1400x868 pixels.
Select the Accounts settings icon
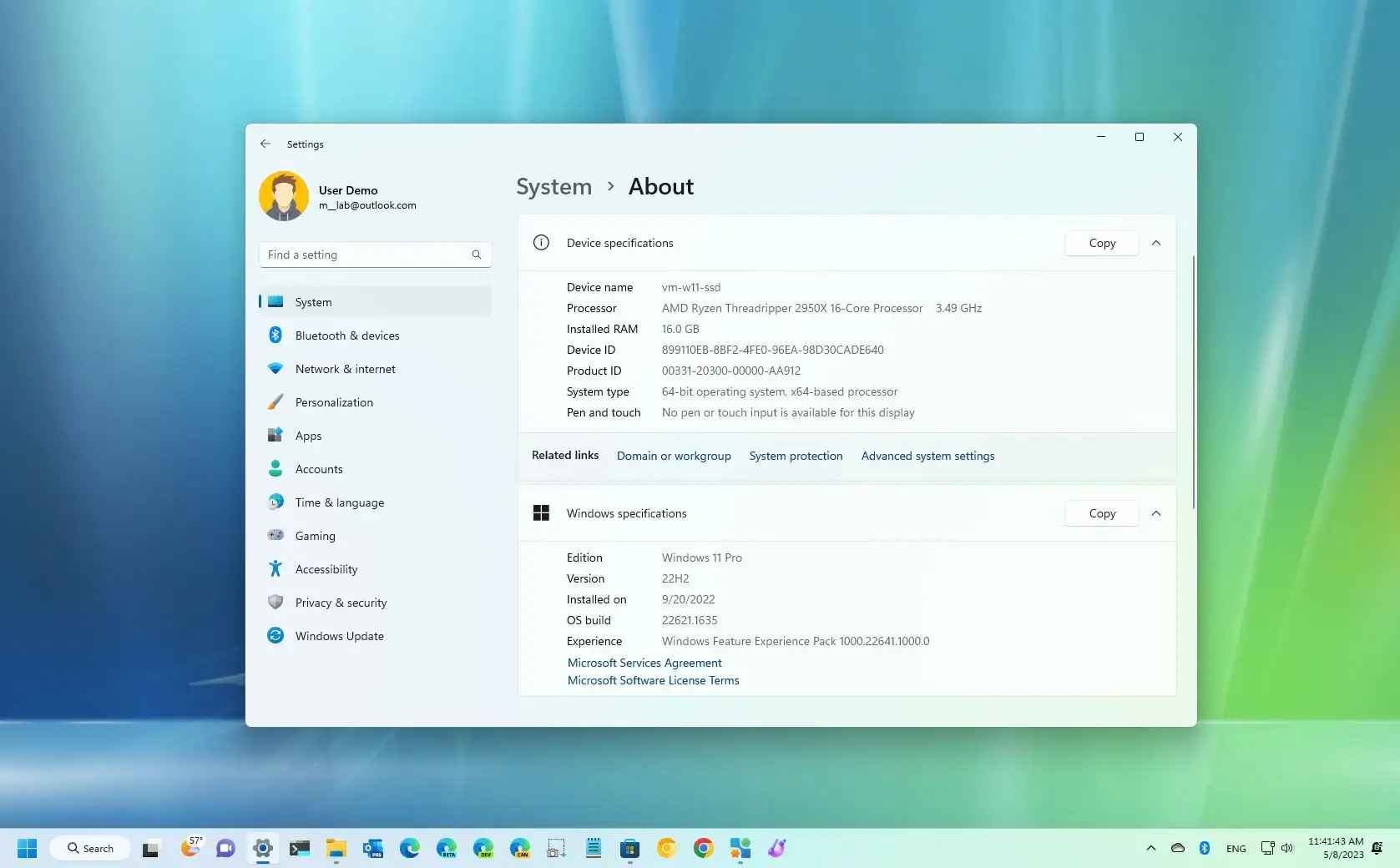pyautogui.click(x=276, y=468)
